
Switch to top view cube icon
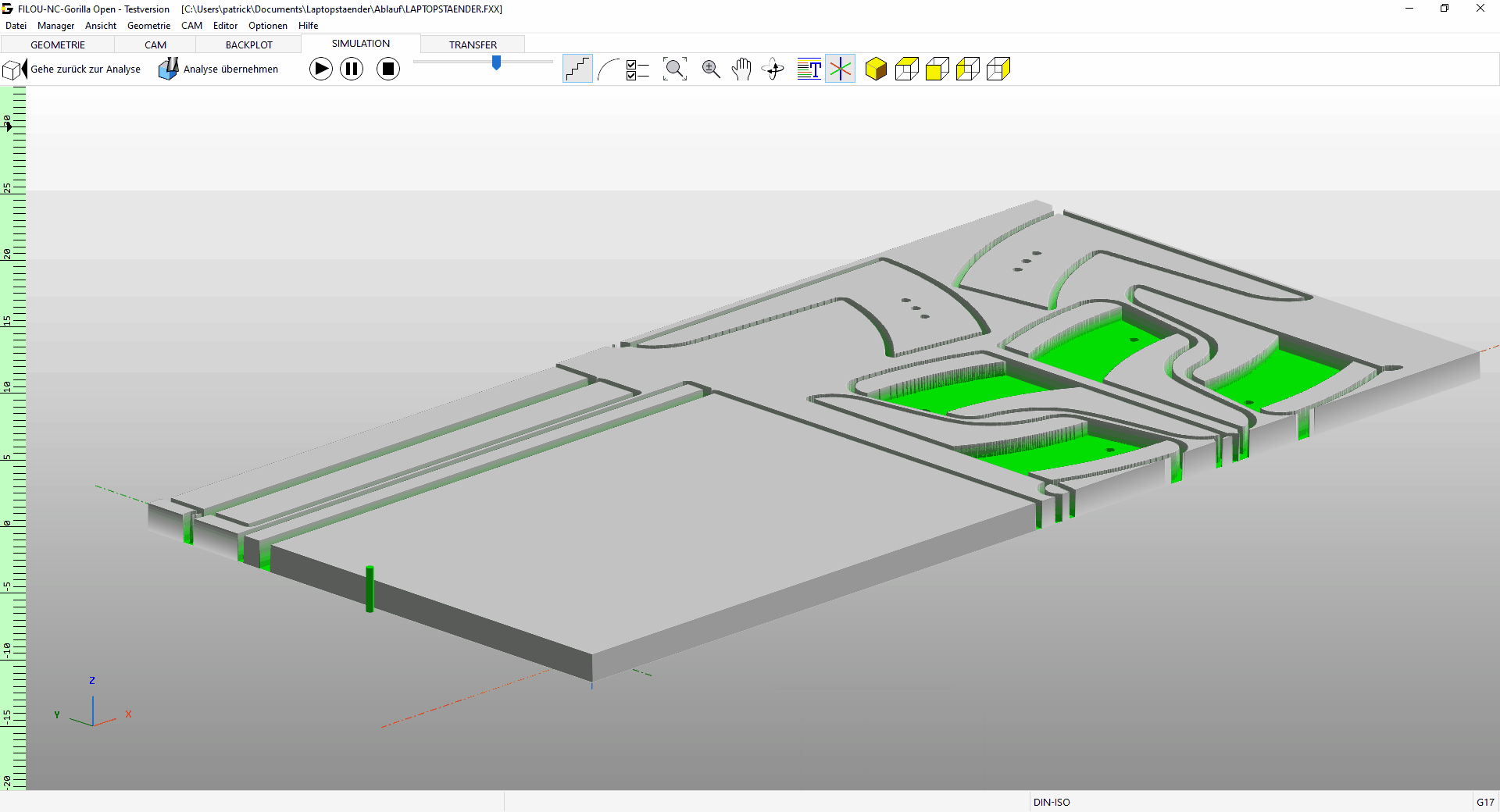coord(906,69)
